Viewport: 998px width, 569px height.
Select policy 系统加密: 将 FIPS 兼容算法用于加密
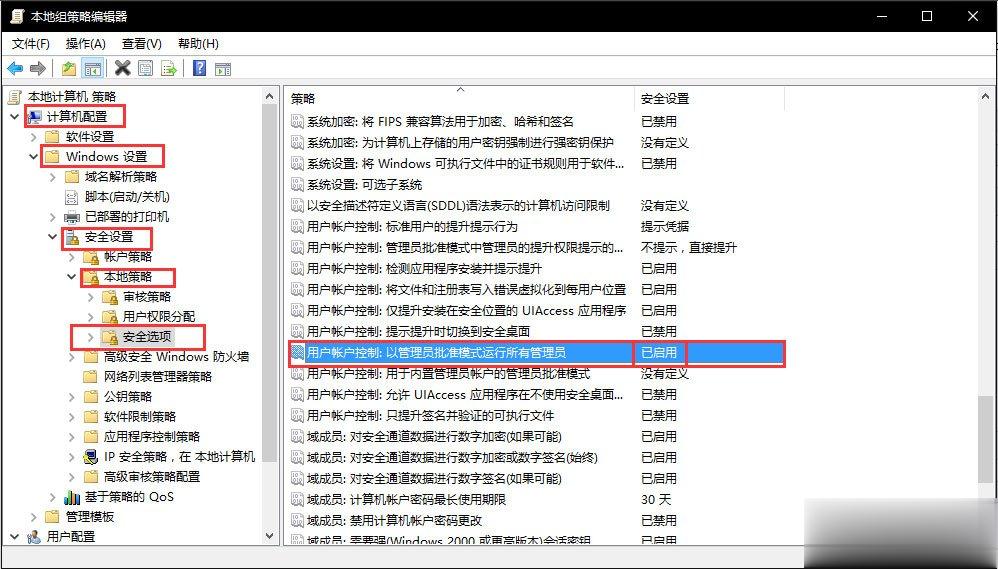[x=440, y=122]
